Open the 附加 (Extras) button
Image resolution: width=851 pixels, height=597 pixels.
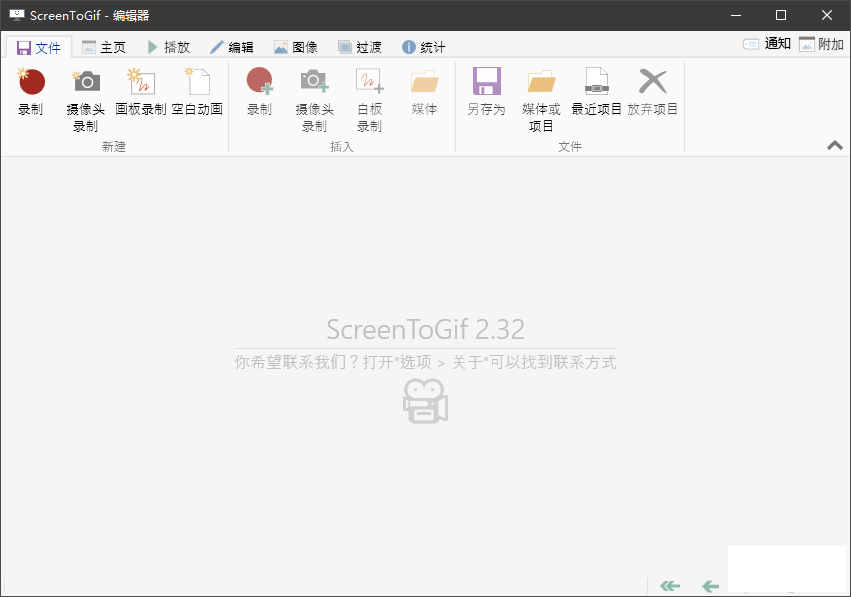(821, 44)
